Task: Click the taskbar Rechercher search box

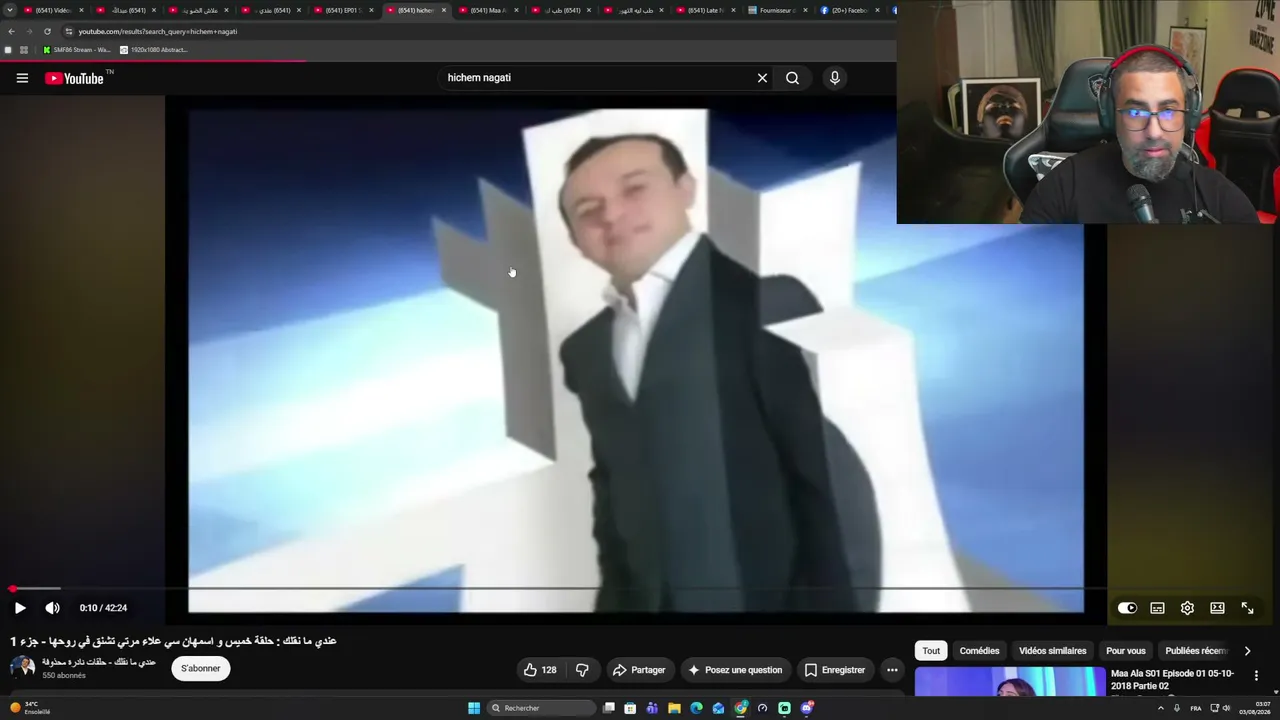Action: pos(541,708)
